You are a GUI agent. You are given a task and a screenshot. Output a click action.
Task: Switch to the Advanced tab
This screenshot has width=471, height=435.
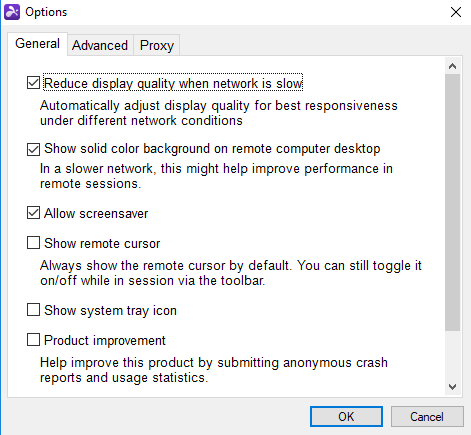point(100,45)
